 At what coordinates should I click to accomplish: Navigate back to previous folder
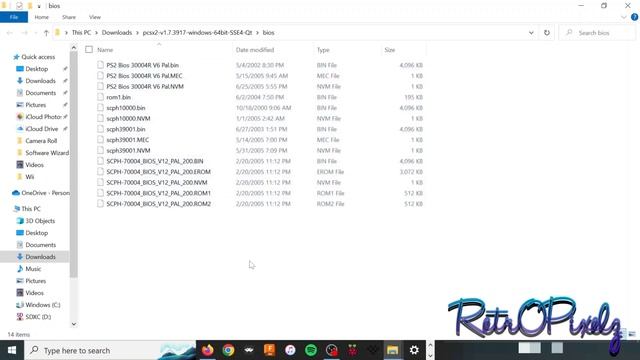pyautogui.click(x=10, y=33)
